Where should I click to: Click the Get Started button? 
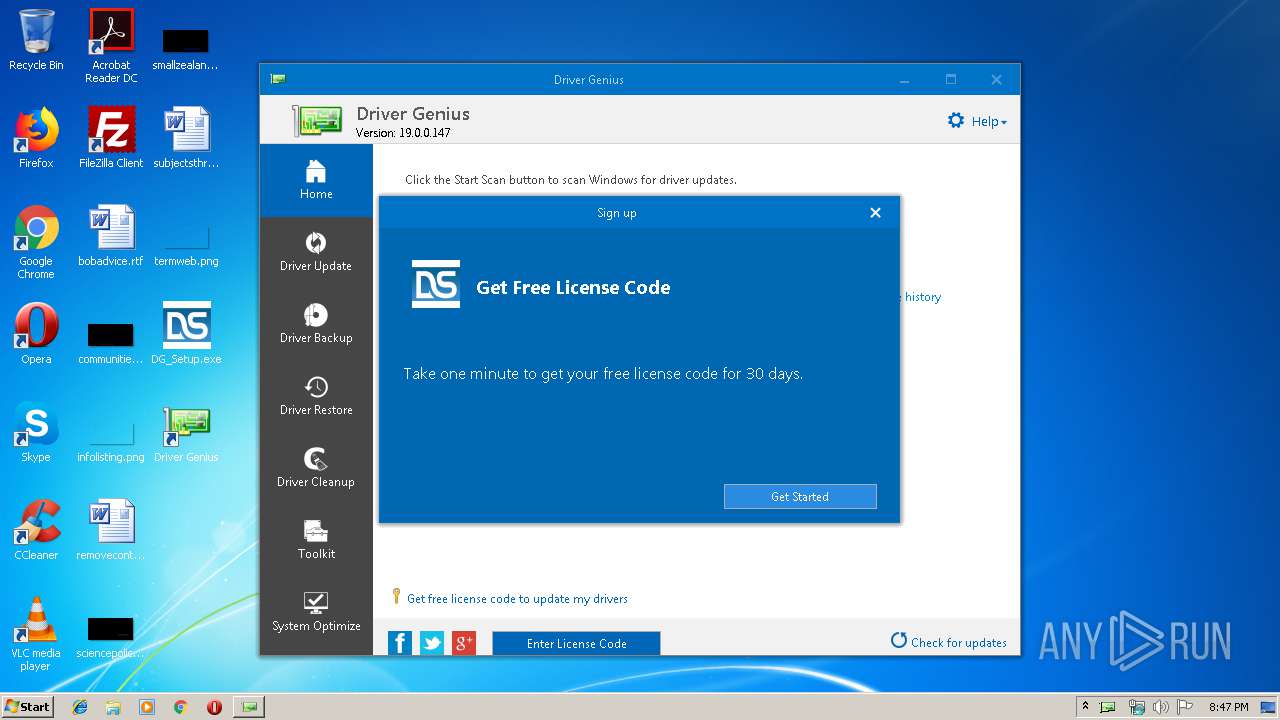(x=800, y=496)
